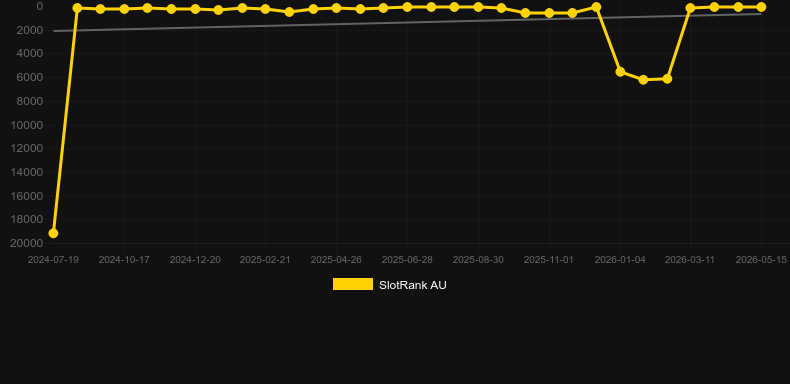This screenshot has width=790, height=384.
Task: Click the y-axis value 14000
Action: pos(27,172)
